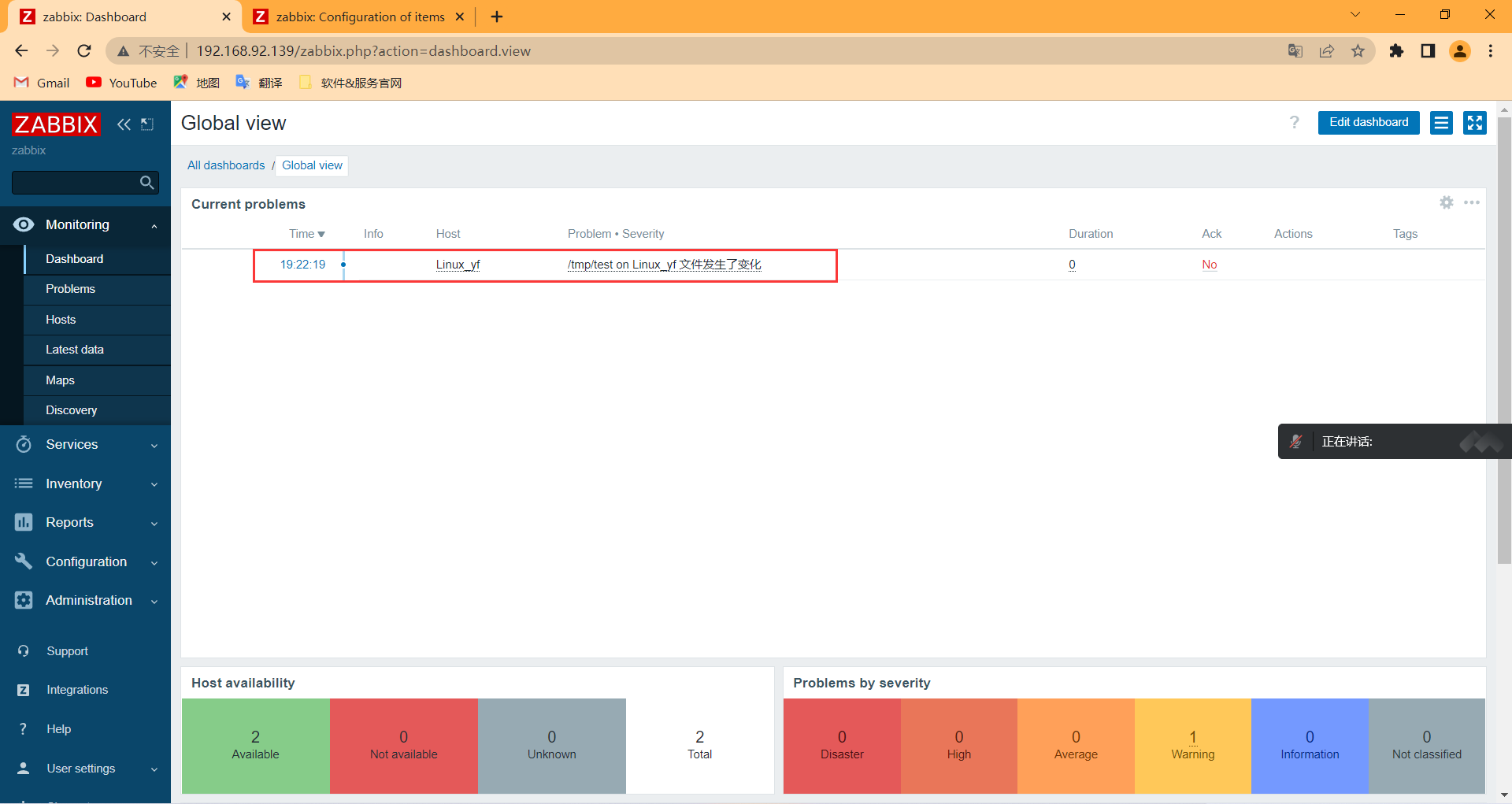Open the browser extensions puzzle icon

[1396, 51]
